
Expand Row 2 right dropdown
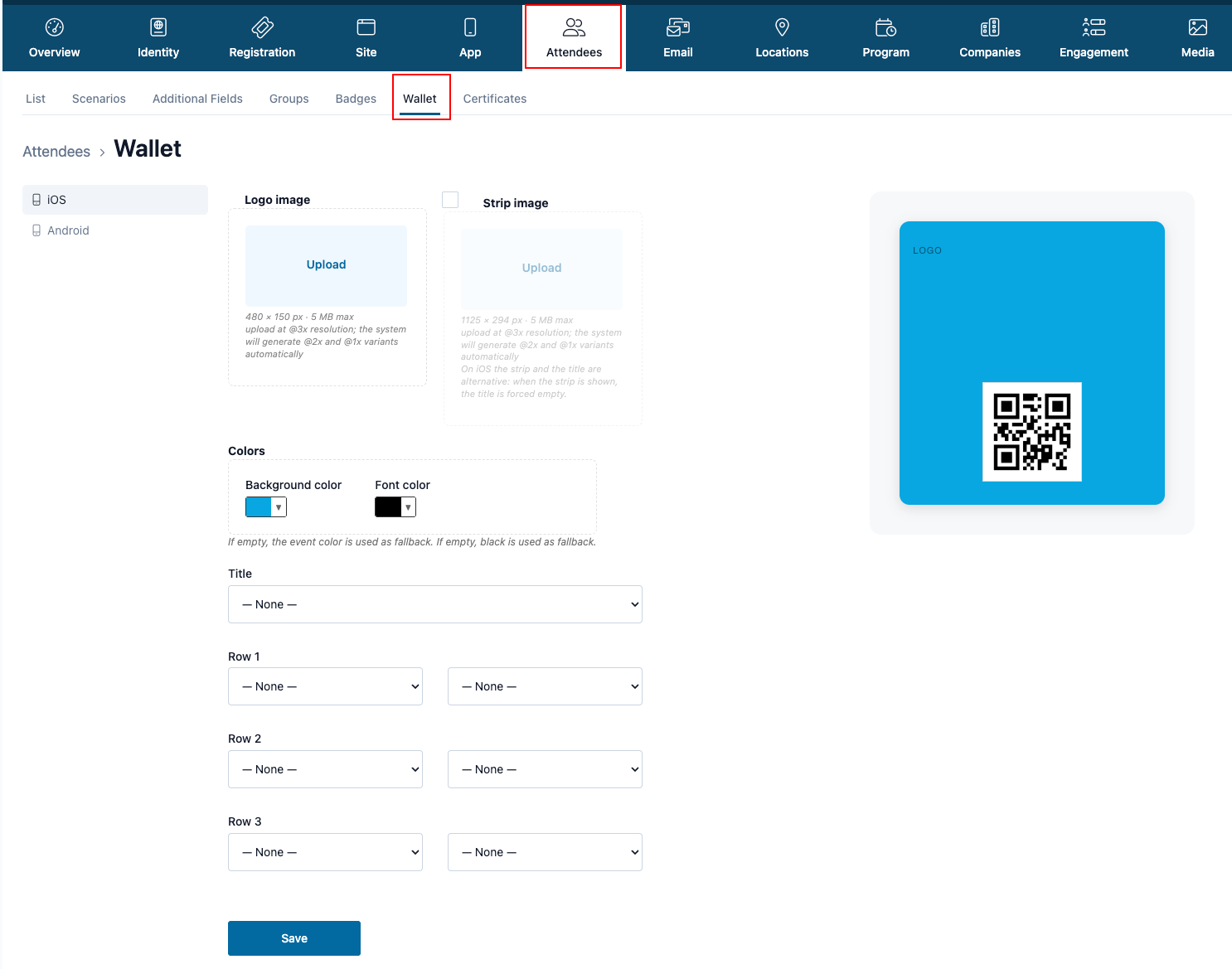coord(545,769)
